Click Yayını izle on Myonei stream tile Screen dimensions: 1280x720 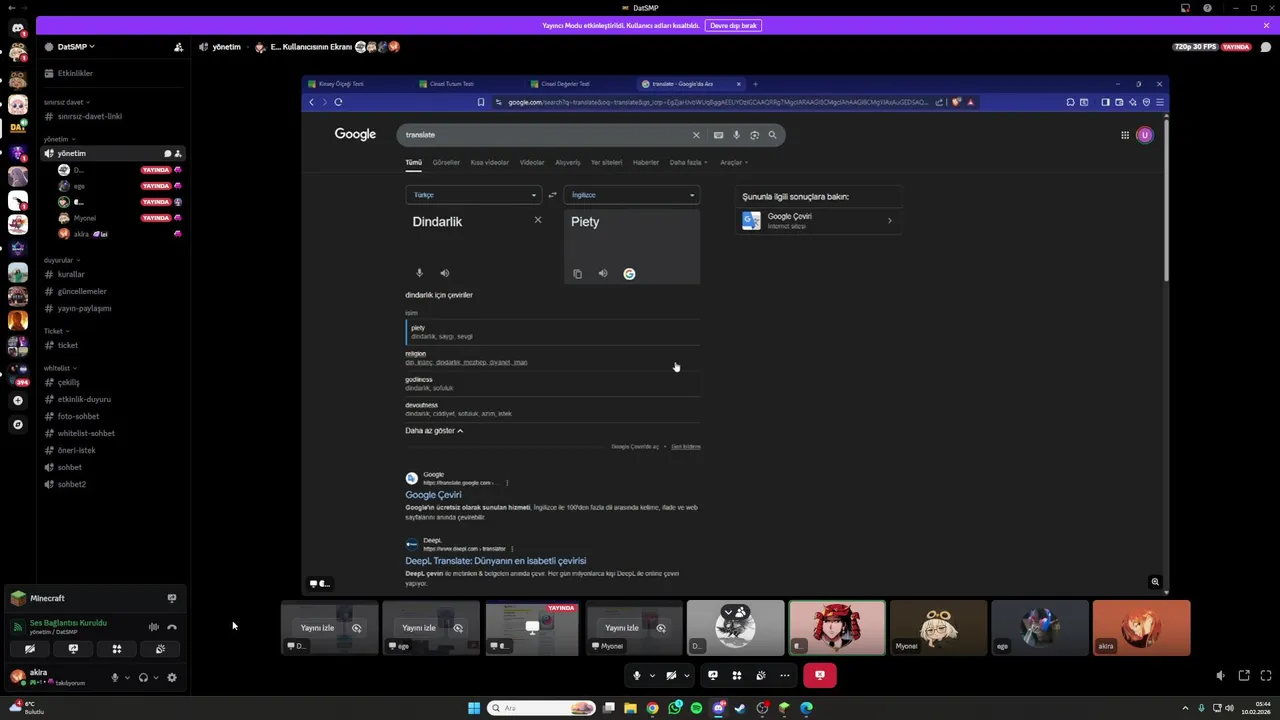click(622, 628)
